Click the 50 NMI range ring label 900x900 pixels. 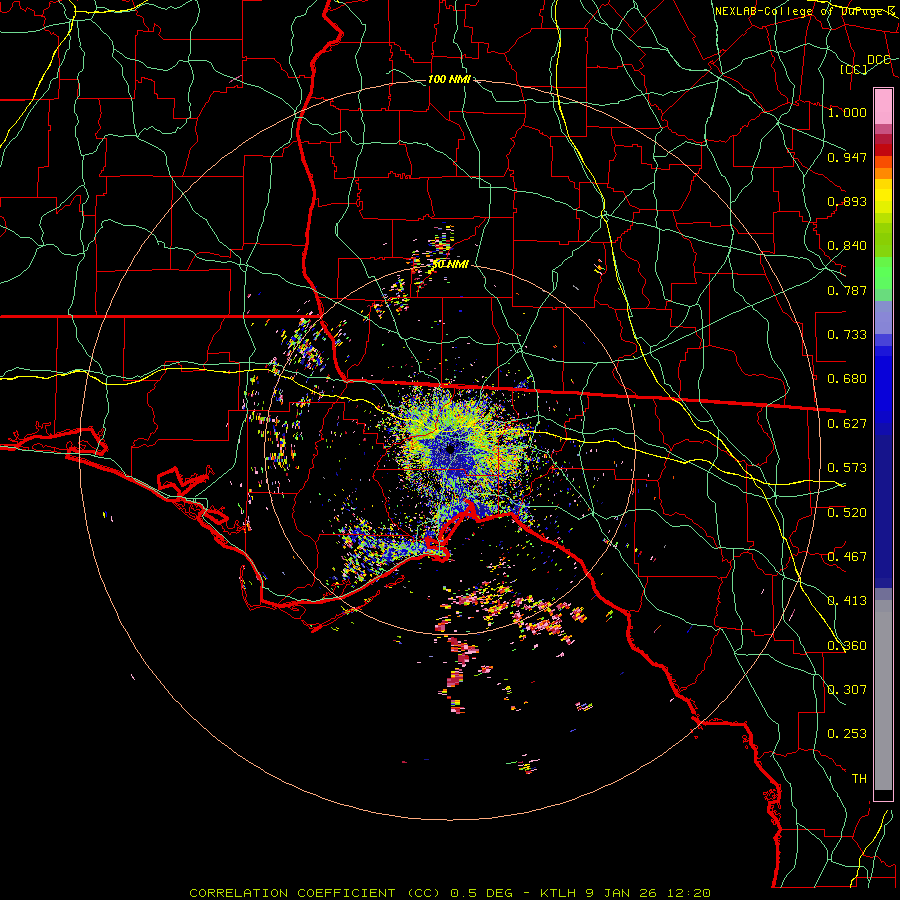449,265
